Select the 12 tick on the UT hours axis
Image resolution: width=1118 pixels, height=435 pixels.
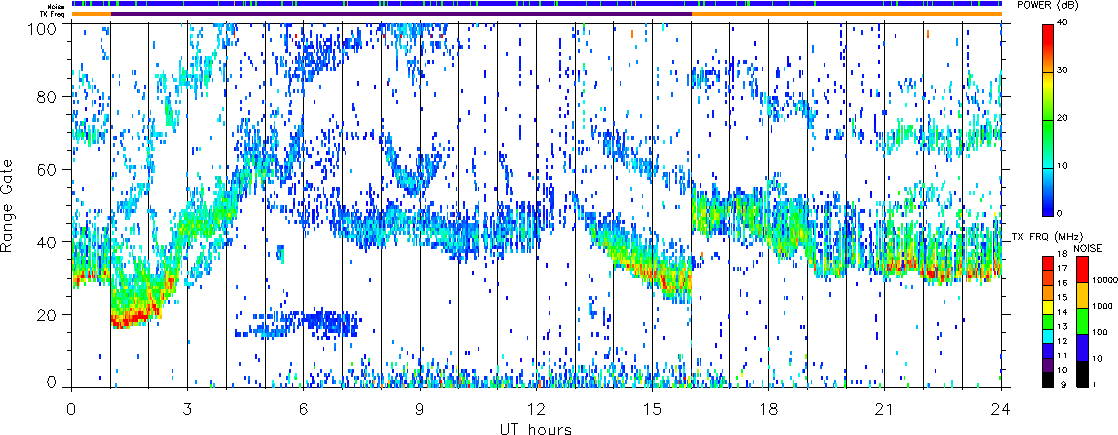536,409
